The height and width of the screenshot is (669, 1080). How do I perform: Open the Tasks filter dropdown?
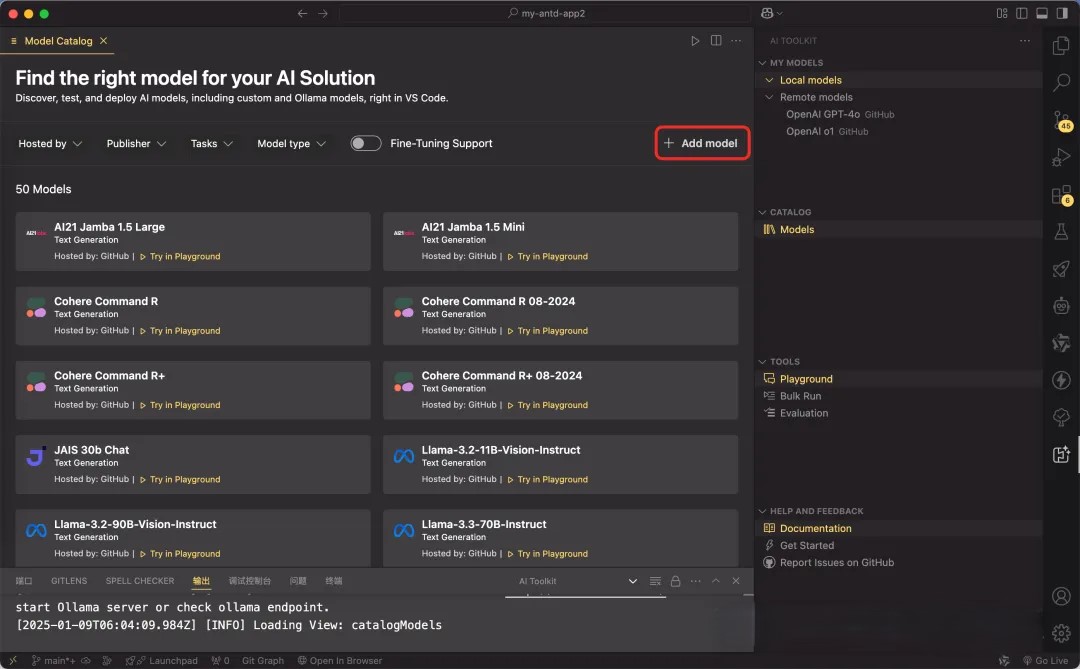pos(211,143)
